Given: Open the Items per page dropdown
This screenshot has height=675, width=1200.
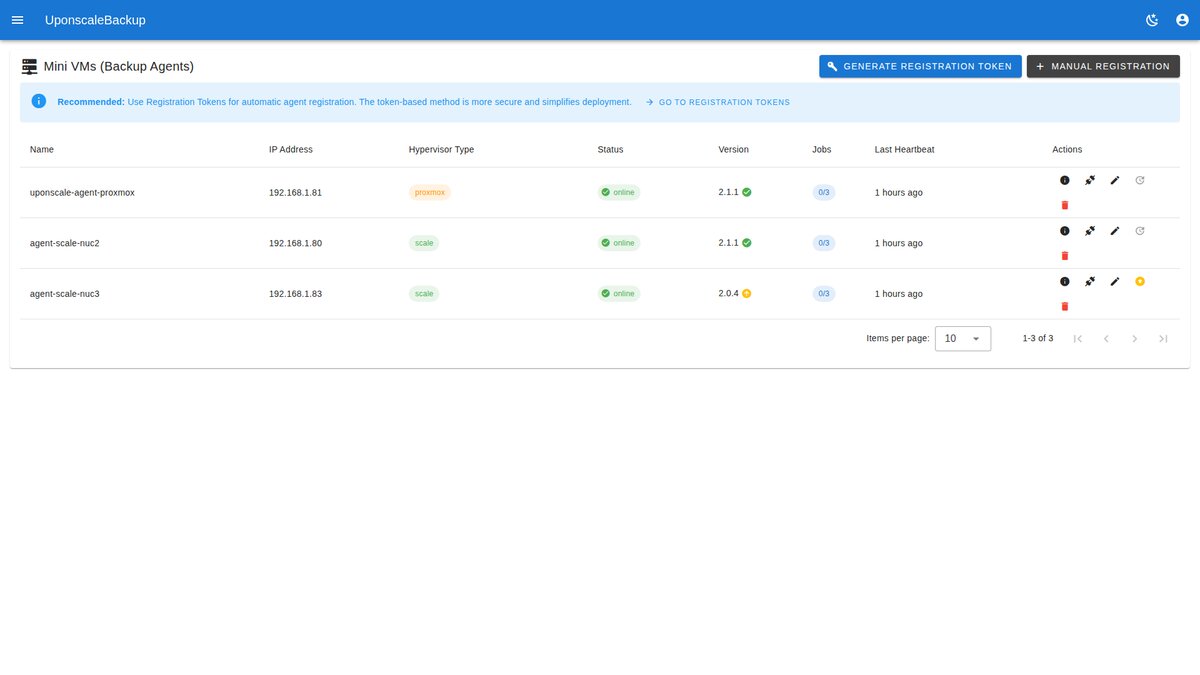Looking at the screenshot, I should [x=962, y=339].
